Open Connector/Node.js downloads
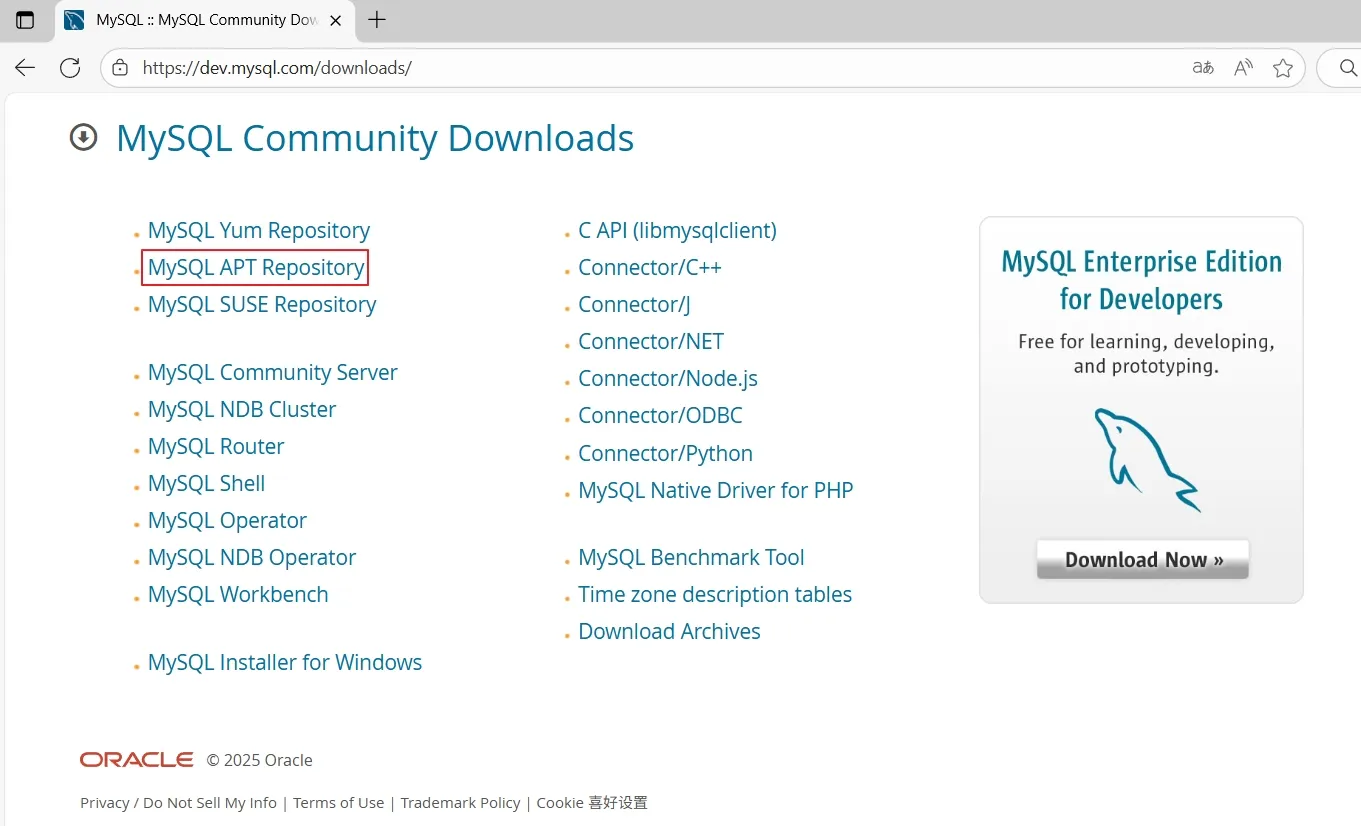 click(668, 379)
